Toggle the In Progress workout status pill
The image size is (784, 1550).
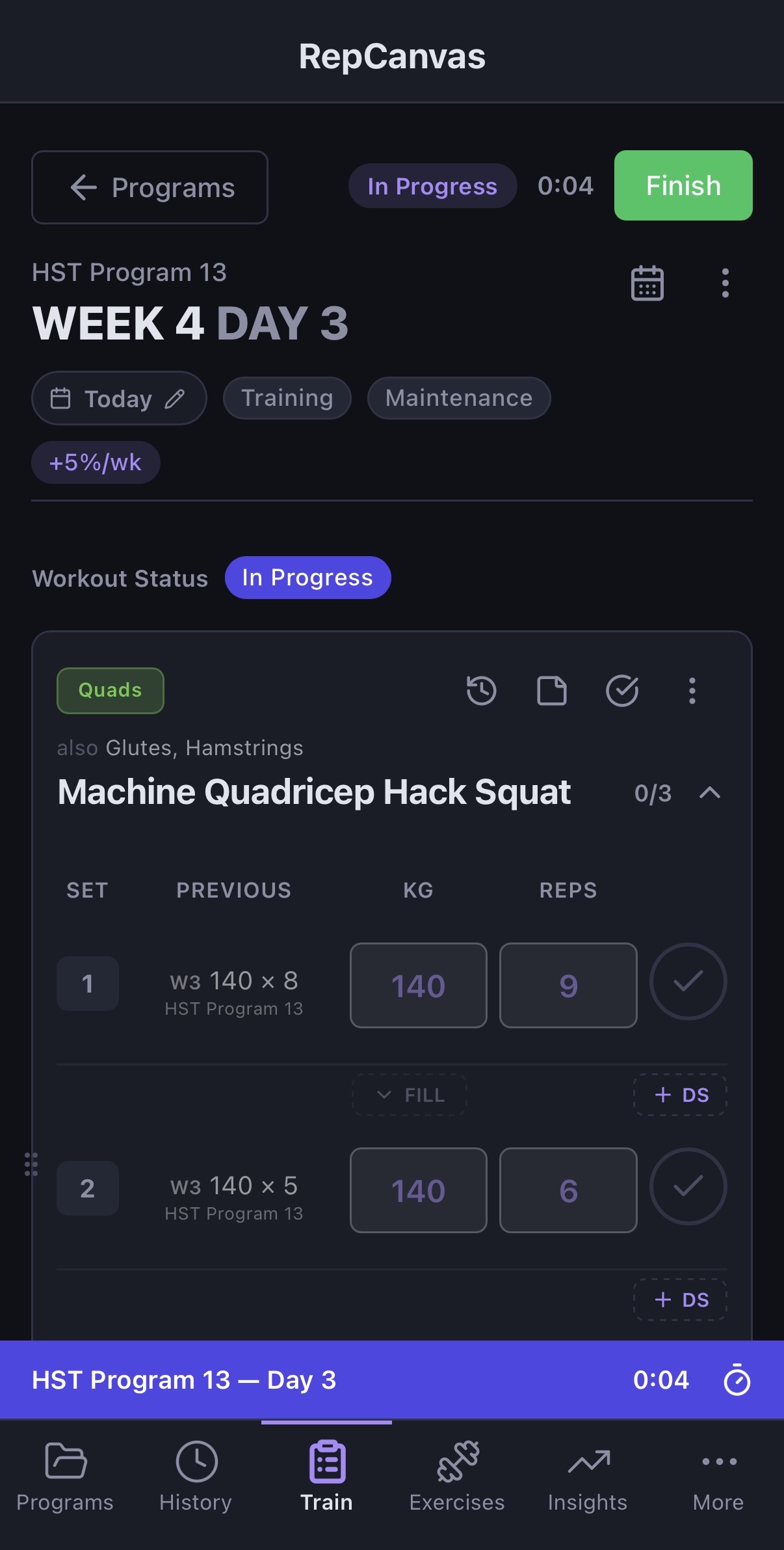click(x=307, y=576)
